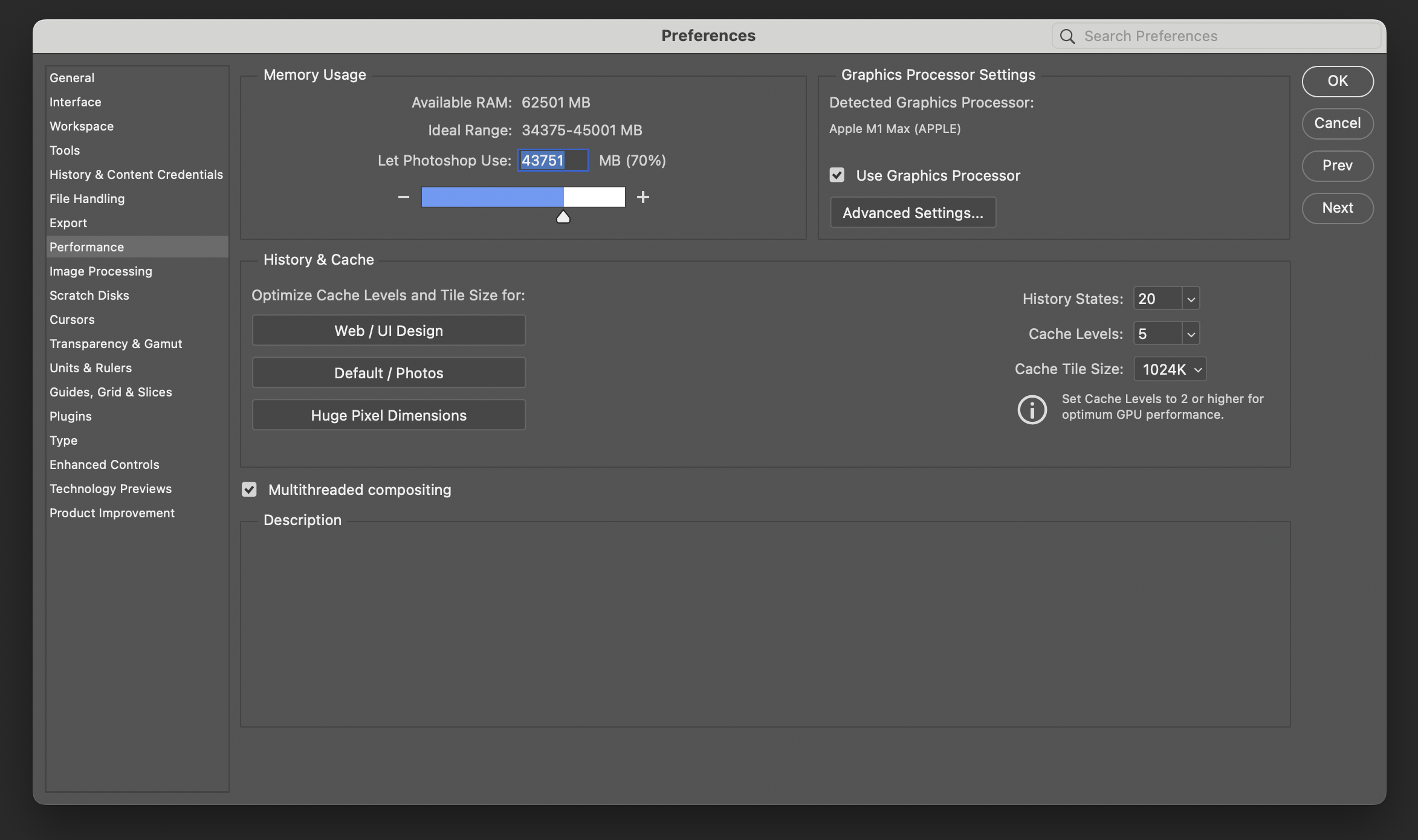The image size is (1418, 840).
Task: Optimize cache for Default / Photos
Action: [389, 373]
